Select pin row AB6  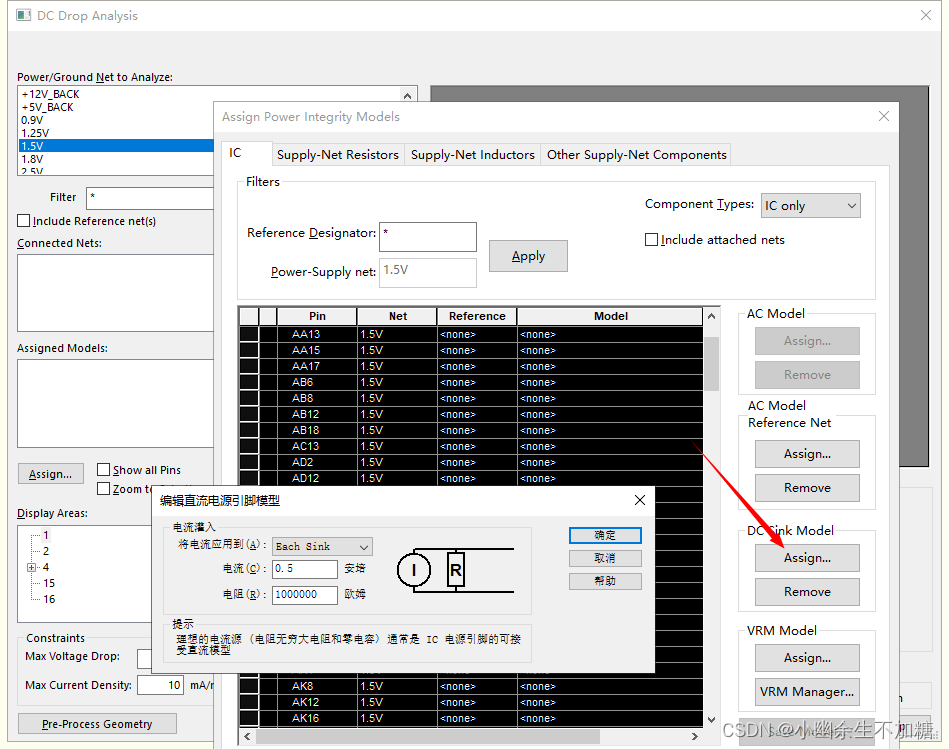tap(471, 382)
